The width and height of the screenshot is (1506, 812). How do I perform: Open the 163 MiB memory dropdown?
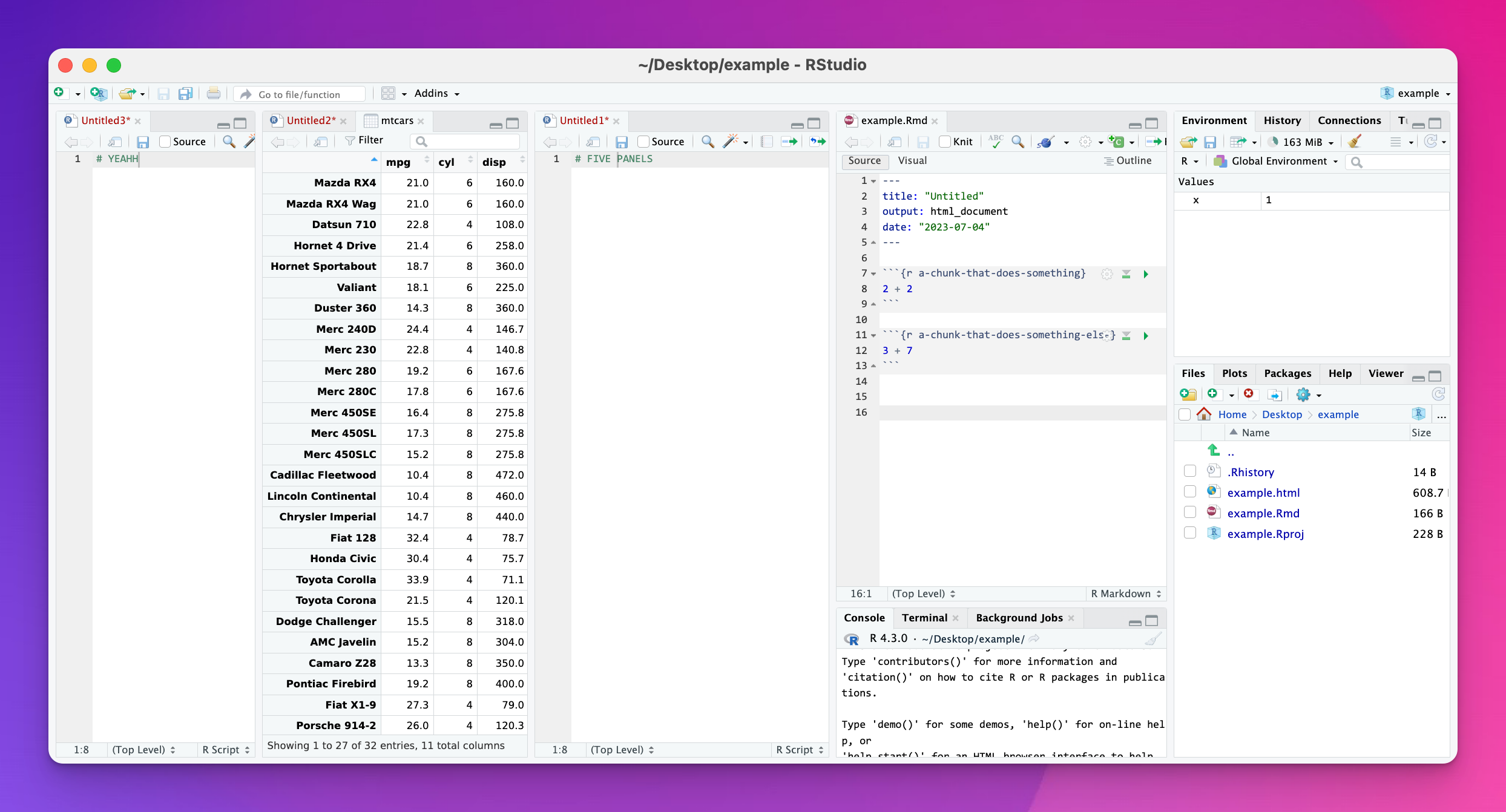tap(1300, 142)
